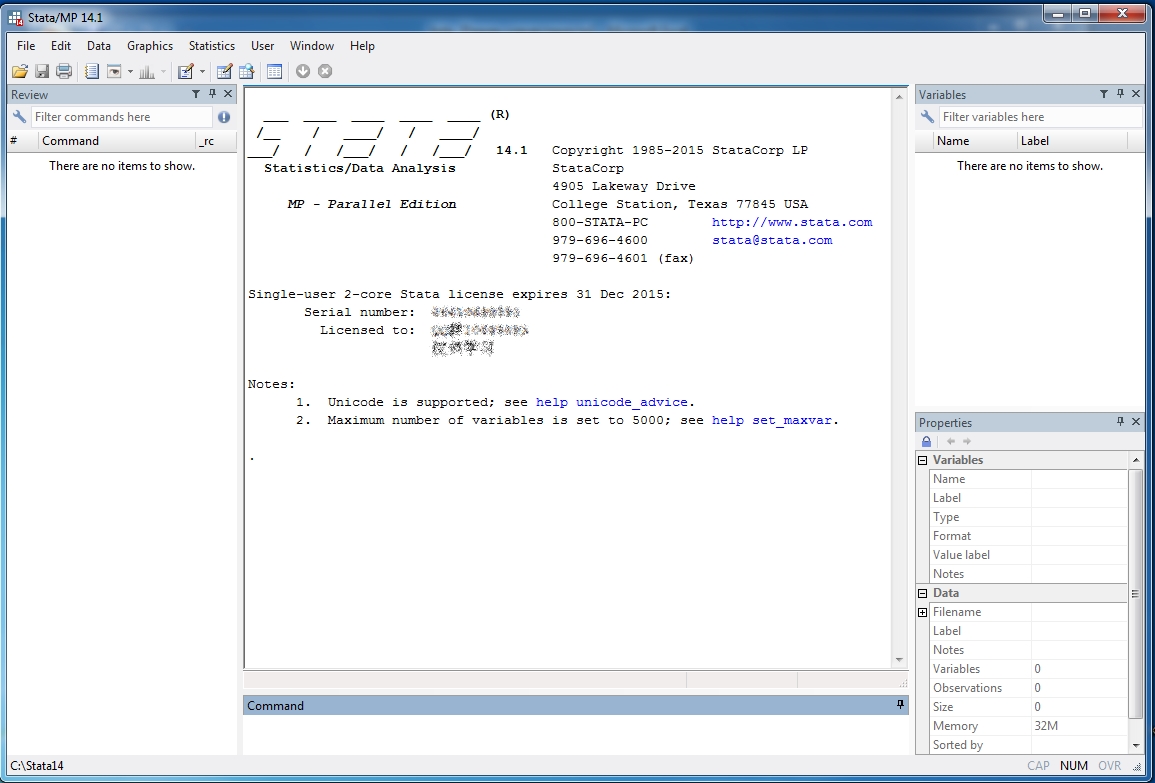Collapse the Data section in Properties
This screenshot has width=1155, height=783.
point(922,593)
